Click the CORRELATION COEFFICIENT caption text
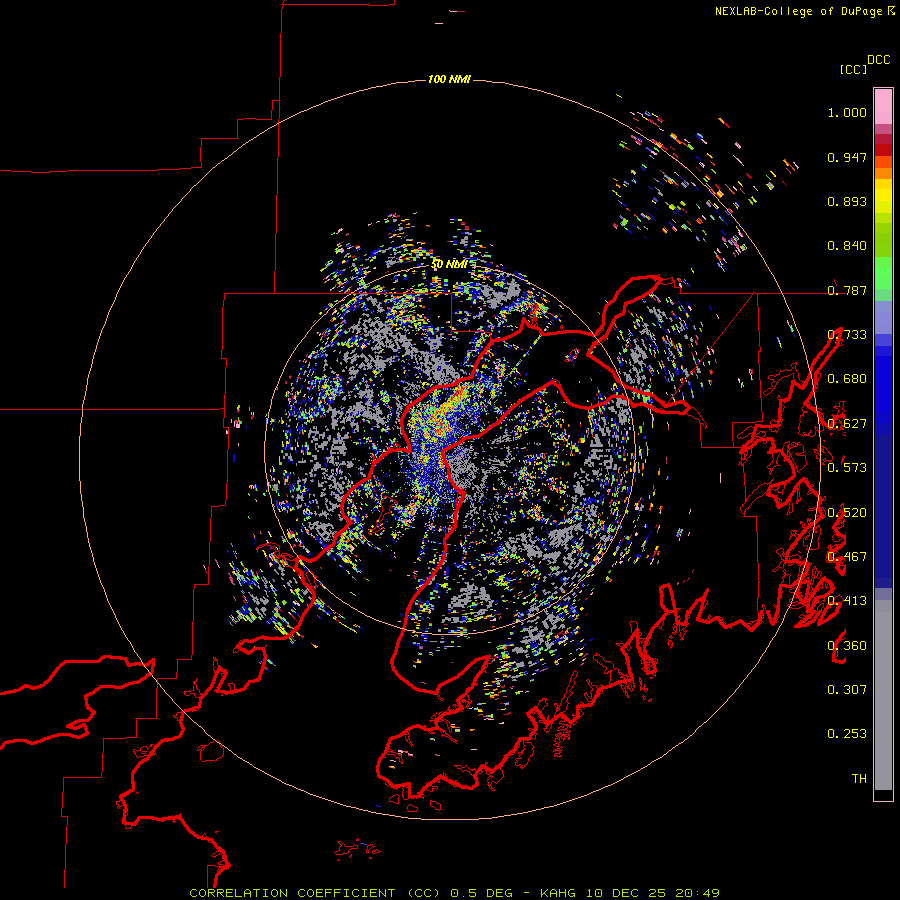 [x=292, y=893]
